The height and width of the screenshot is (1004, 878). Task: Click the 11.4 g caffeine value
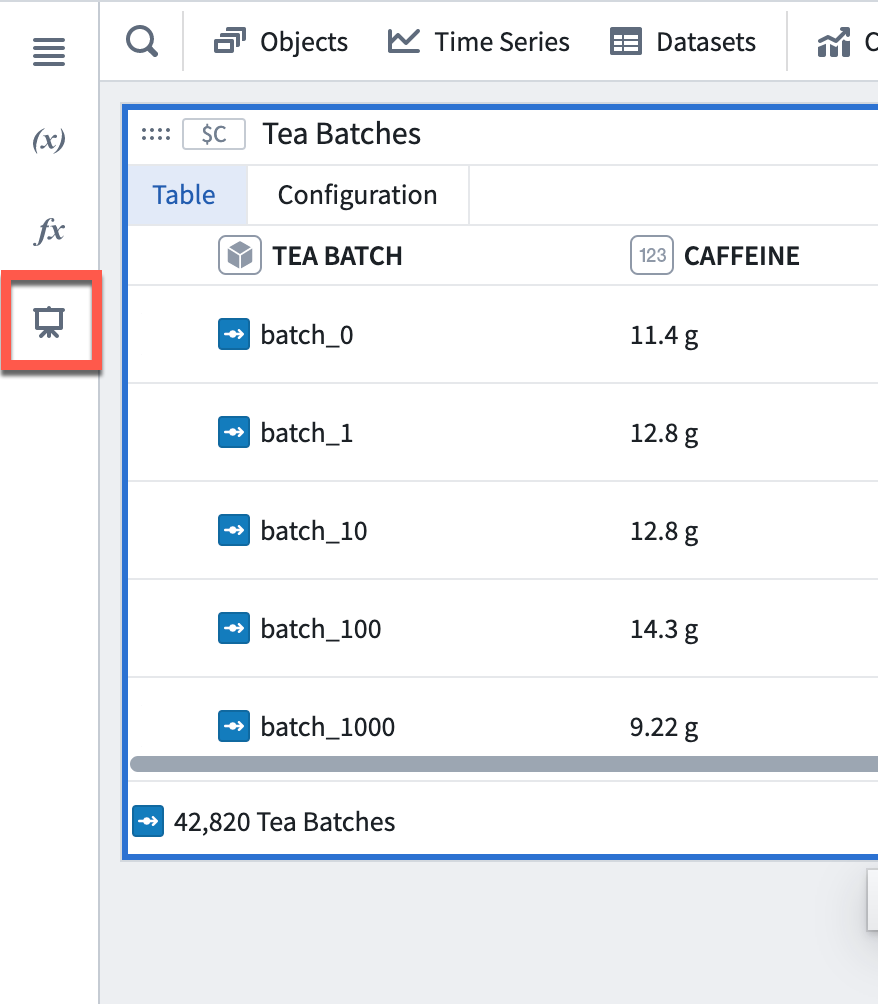[664, 336]
